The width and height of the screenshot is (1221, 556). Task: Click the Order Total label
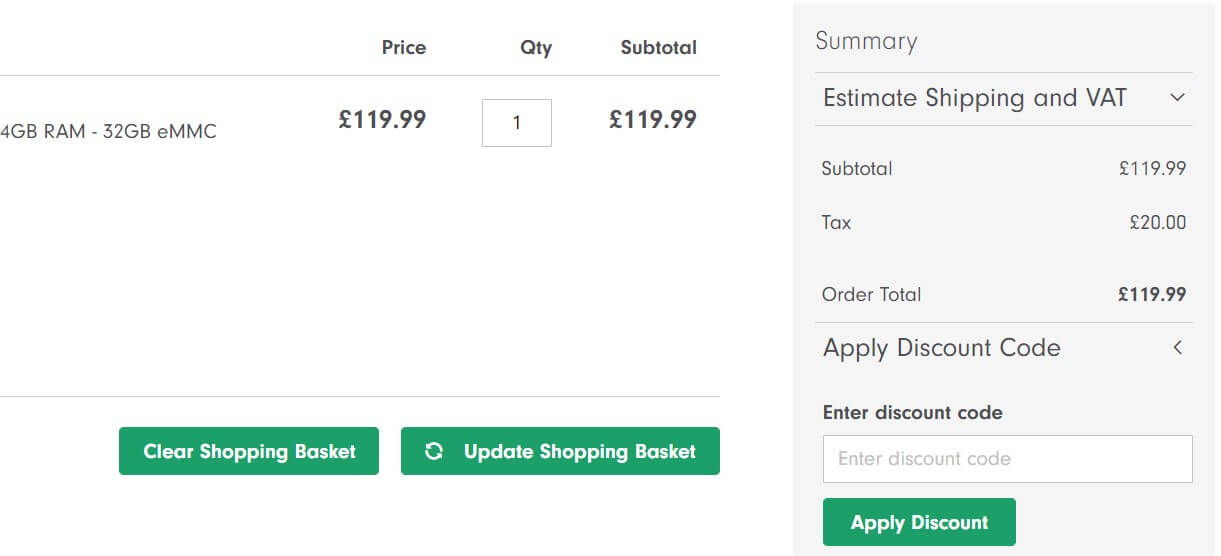click(871, 294)
